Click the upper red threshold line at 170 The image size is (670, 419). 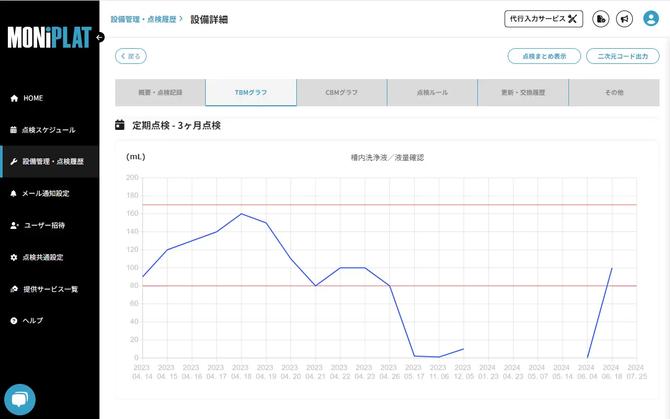[389, 205]
